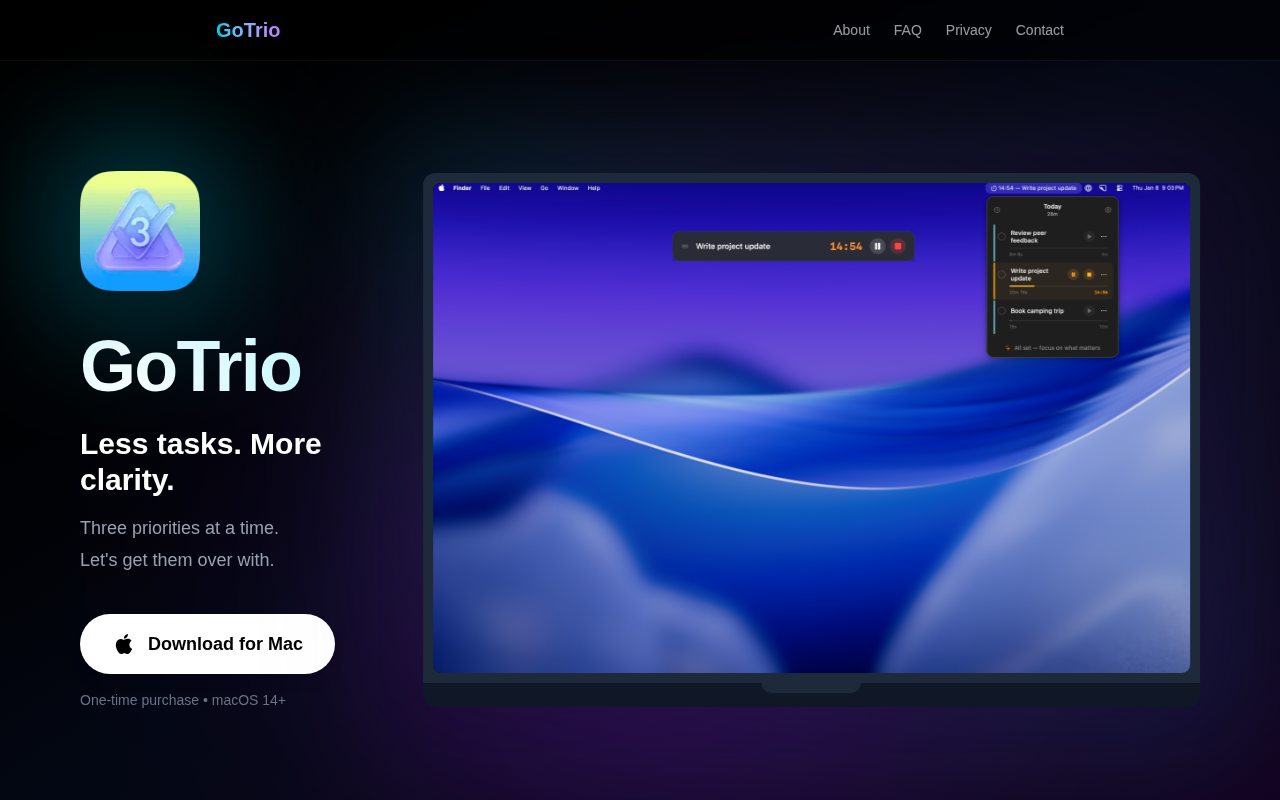
Task: Open Control Center icon in laptop menu bar
Action: pyautogui.click(x=1120, y=188)
